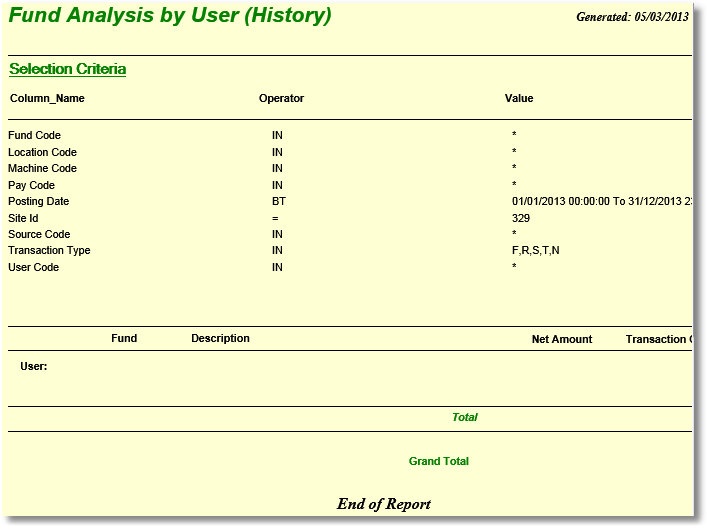Click the 'User:' group label
Image resolution: width=707 pixels, height=529 pixels.
click(x=34, y=366)
